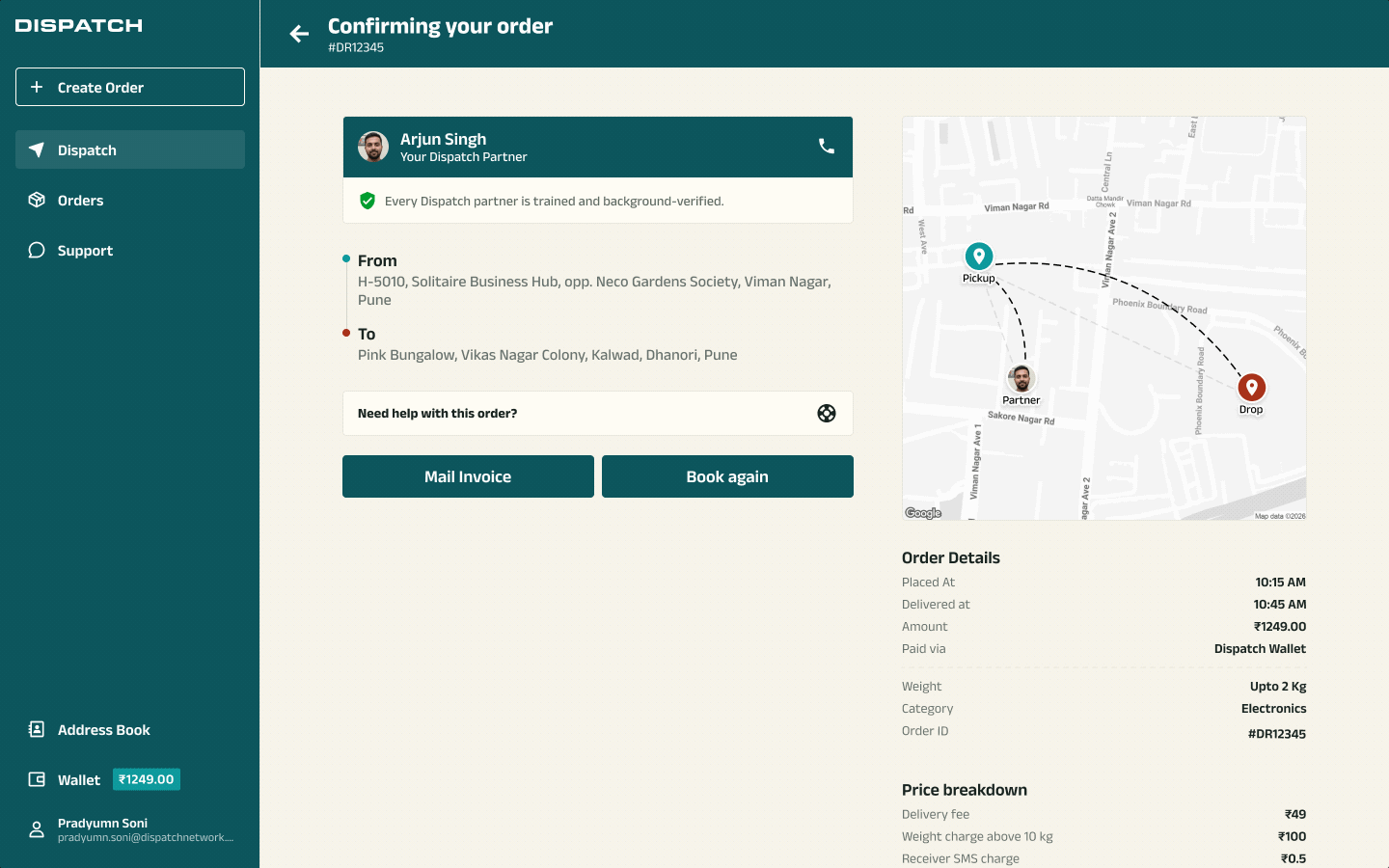Click the Weight charge ₹100 value

(x=1293, y=836)
